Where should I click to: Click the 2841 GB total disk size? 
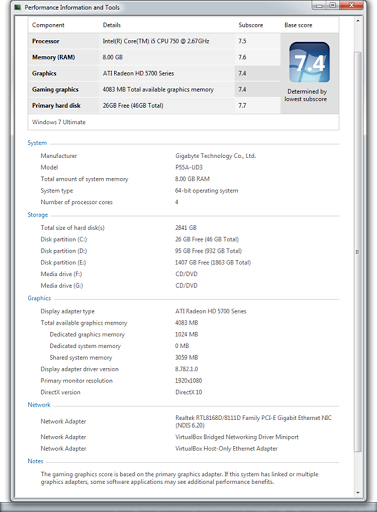[186, 228]
